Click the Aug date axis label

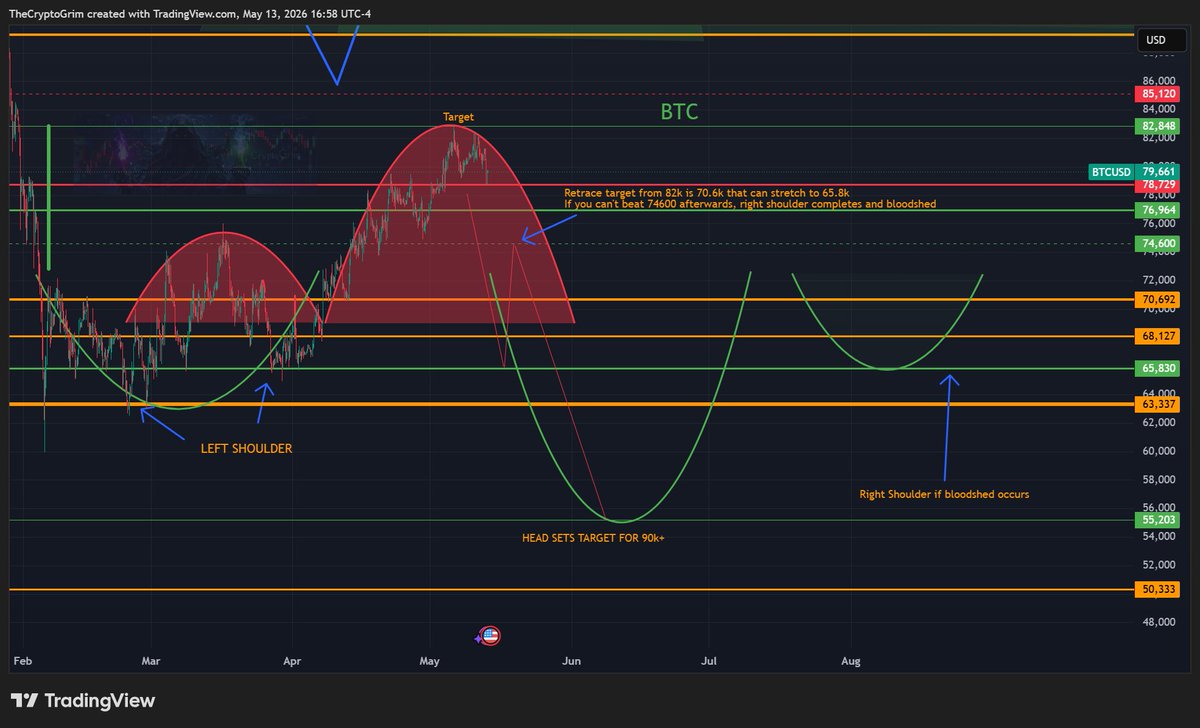point(851,661)
